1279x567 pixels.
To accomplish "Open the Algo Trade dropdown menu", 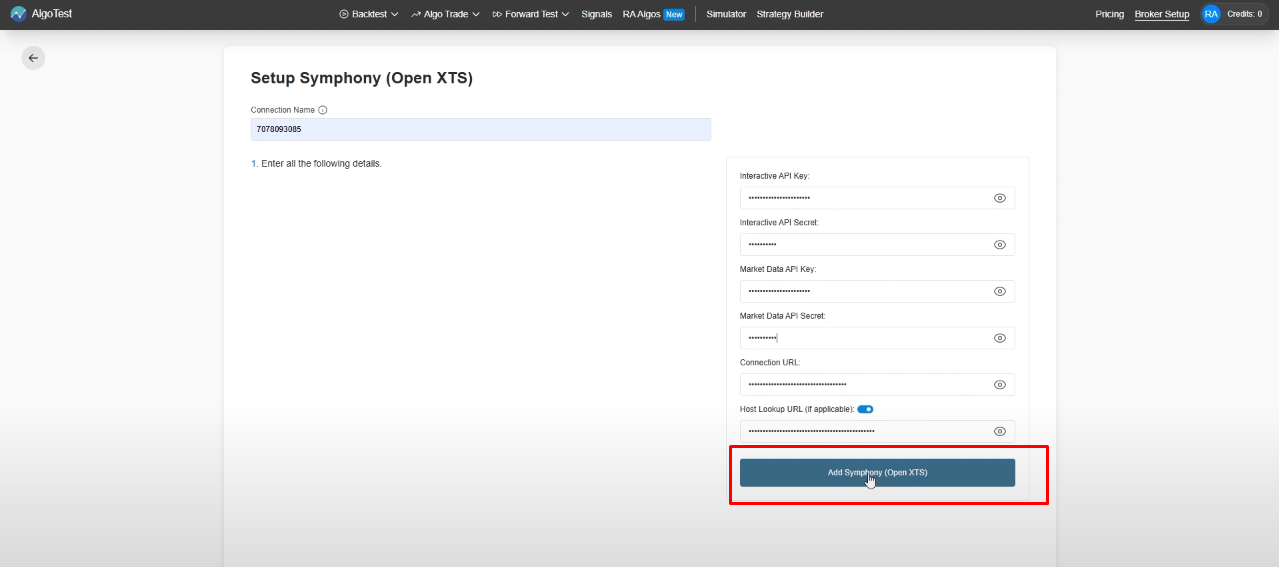I will click(x=445, y=14).
